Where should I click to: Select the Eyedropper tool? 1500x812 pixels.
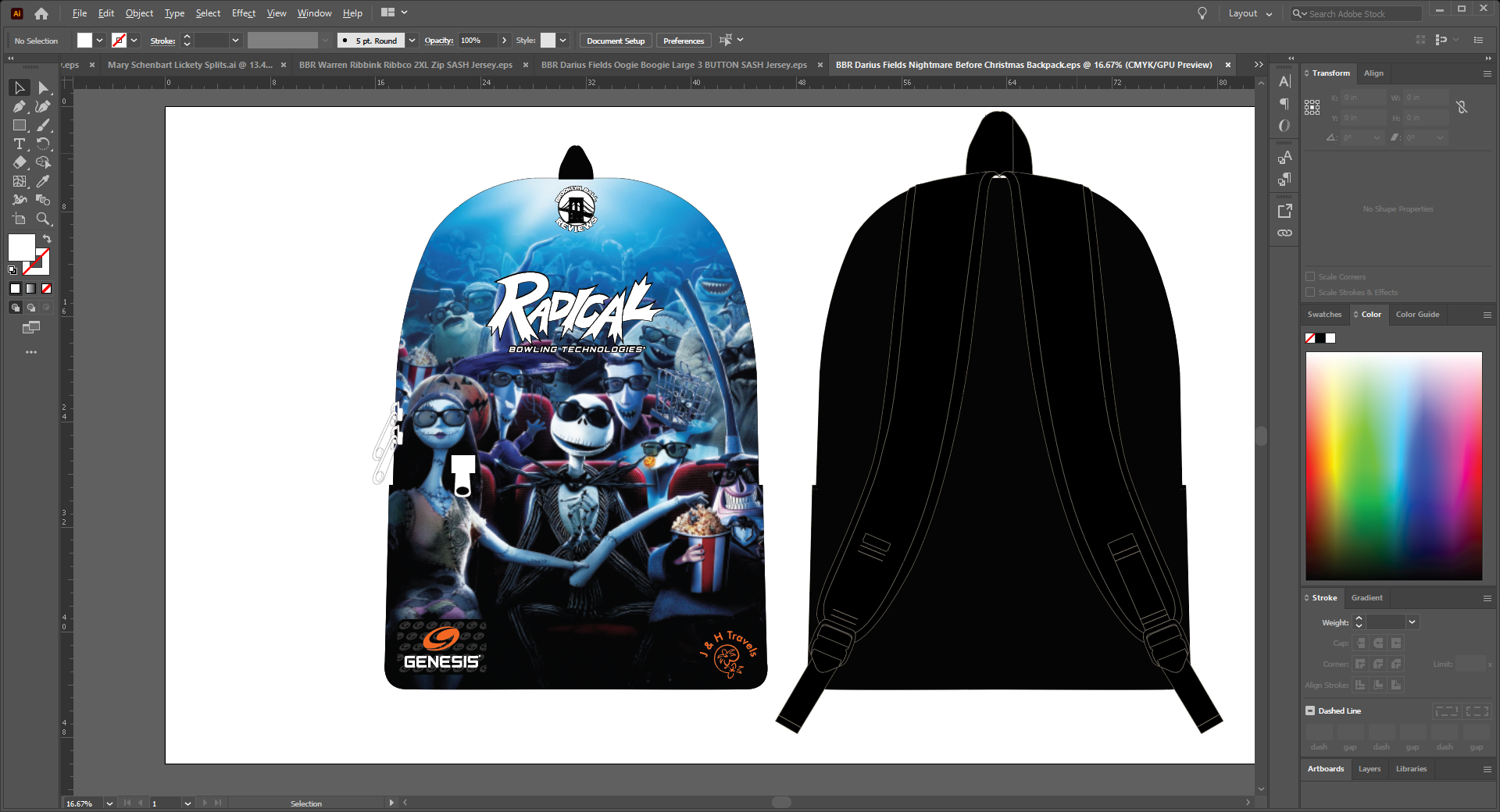[x=44, y=181]
